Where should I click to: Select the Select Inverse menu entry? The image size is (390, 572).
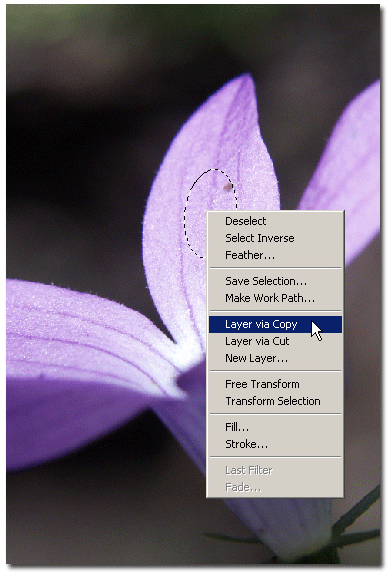(275, 238)
